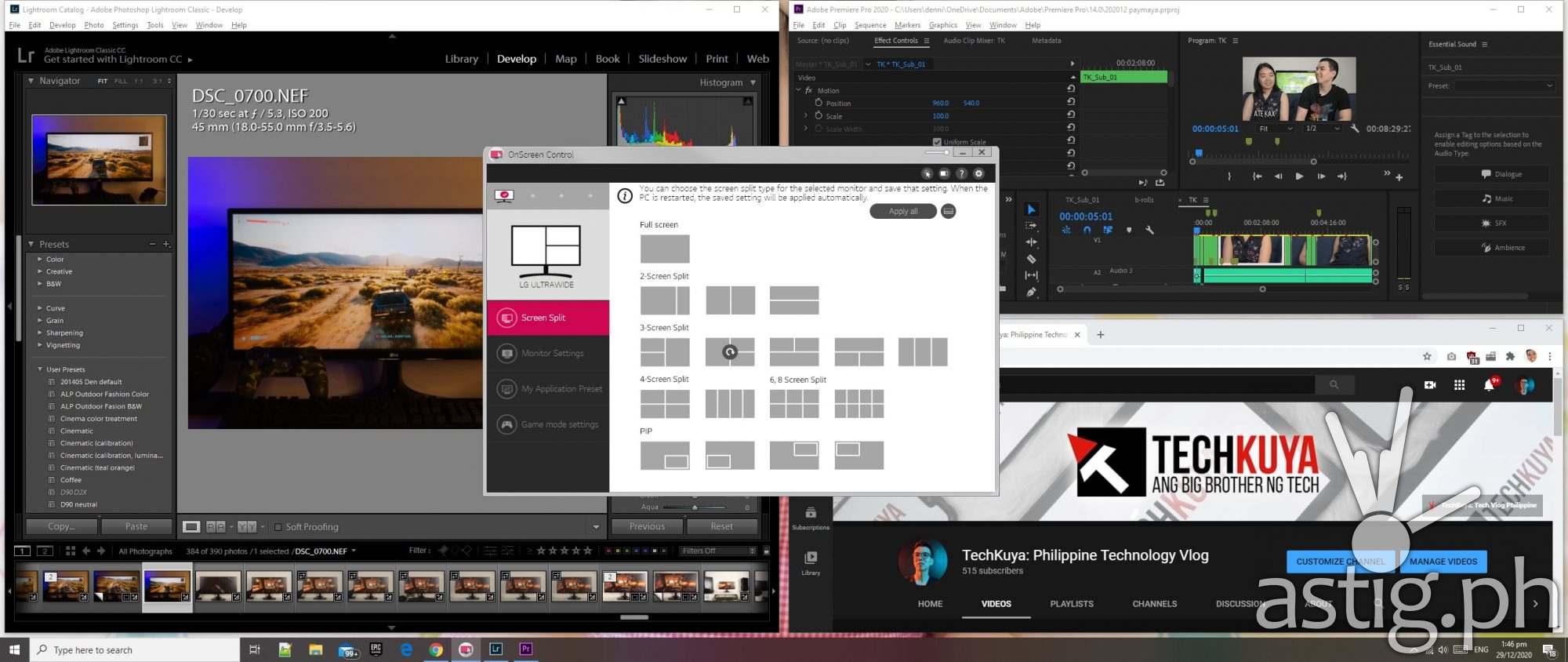The image size is (1568, 662).
Task: Pick the 4-Screen Split grid layout
Action: [x=665, y=404]
